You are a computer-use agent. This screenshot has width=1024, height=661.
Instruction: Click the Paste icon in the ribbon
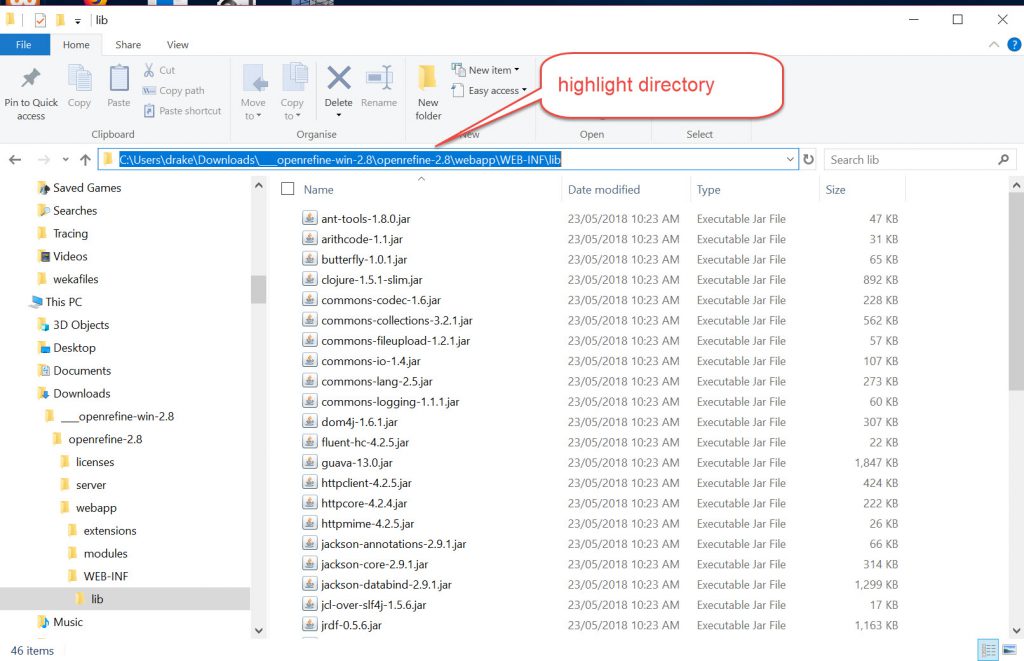tap(119, 81)
